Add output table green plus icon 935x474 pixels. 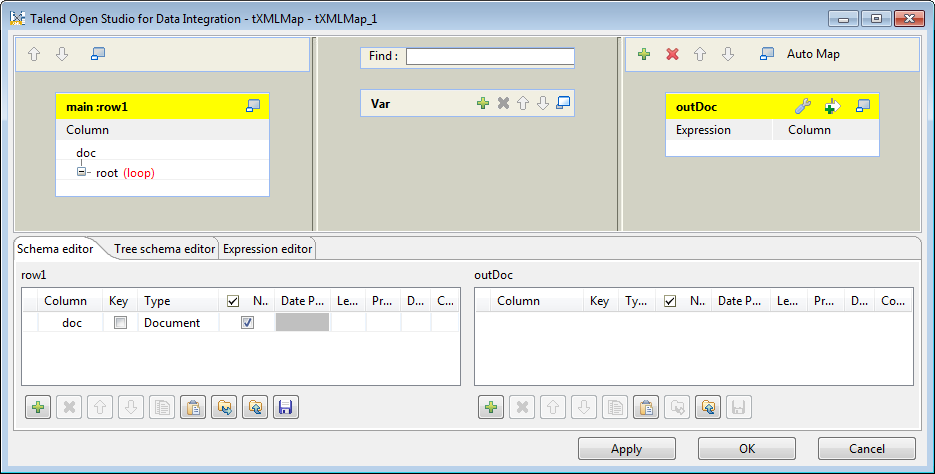[644, 54]
